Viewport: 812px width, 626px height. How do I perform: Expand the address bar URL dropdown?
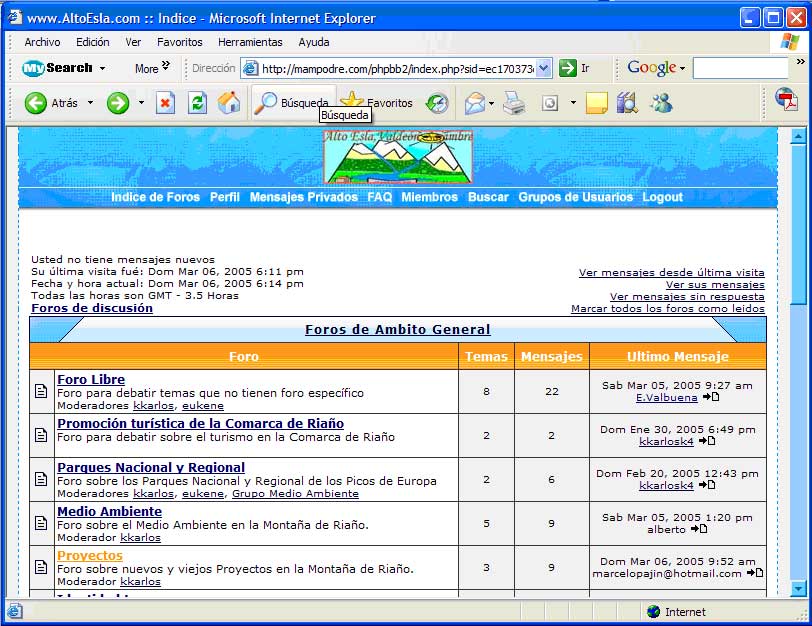point(544,68)
